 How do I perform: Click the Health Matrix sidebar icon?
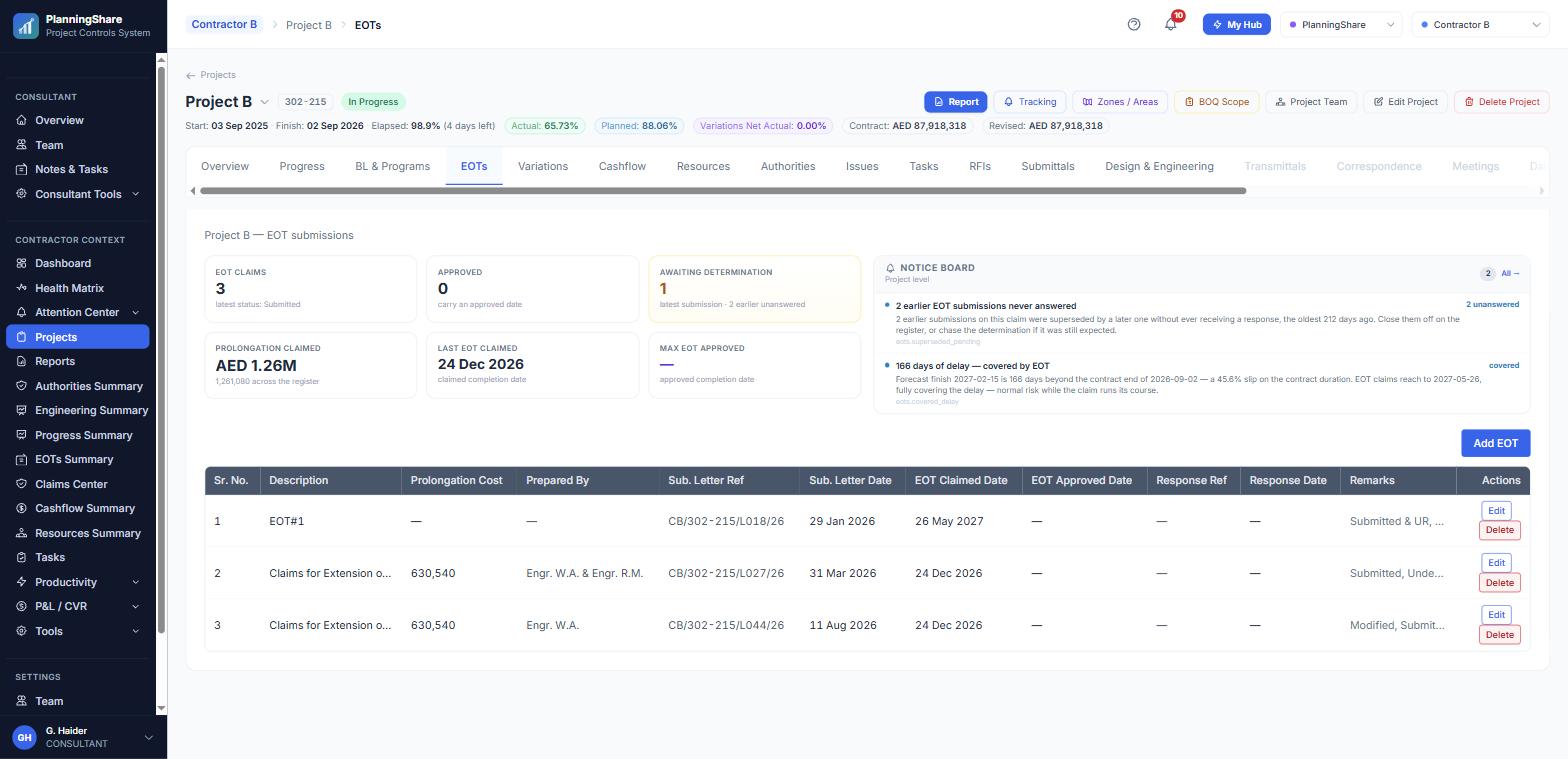click(22, 288)
